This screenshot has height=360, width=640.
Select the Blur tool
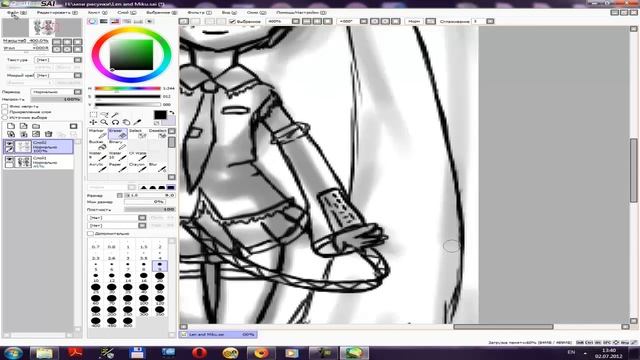pos(158,167)
